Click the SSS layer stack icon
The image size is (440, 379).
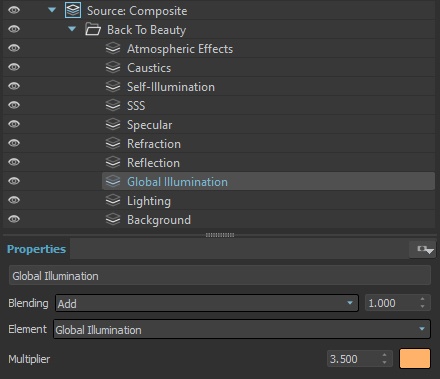[113, 105]
